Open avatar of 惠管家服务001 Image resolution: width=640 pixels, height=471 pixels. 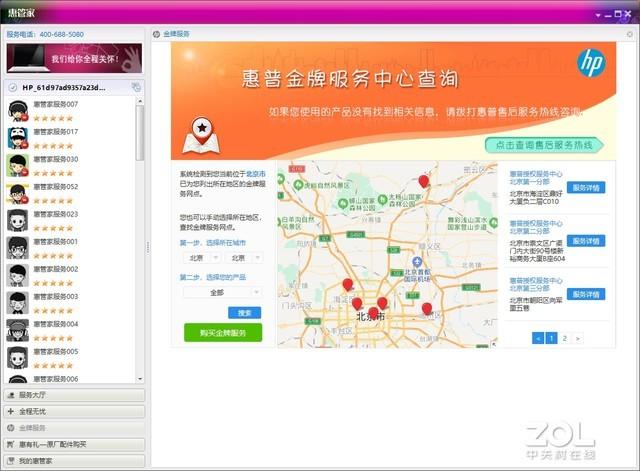18,248
